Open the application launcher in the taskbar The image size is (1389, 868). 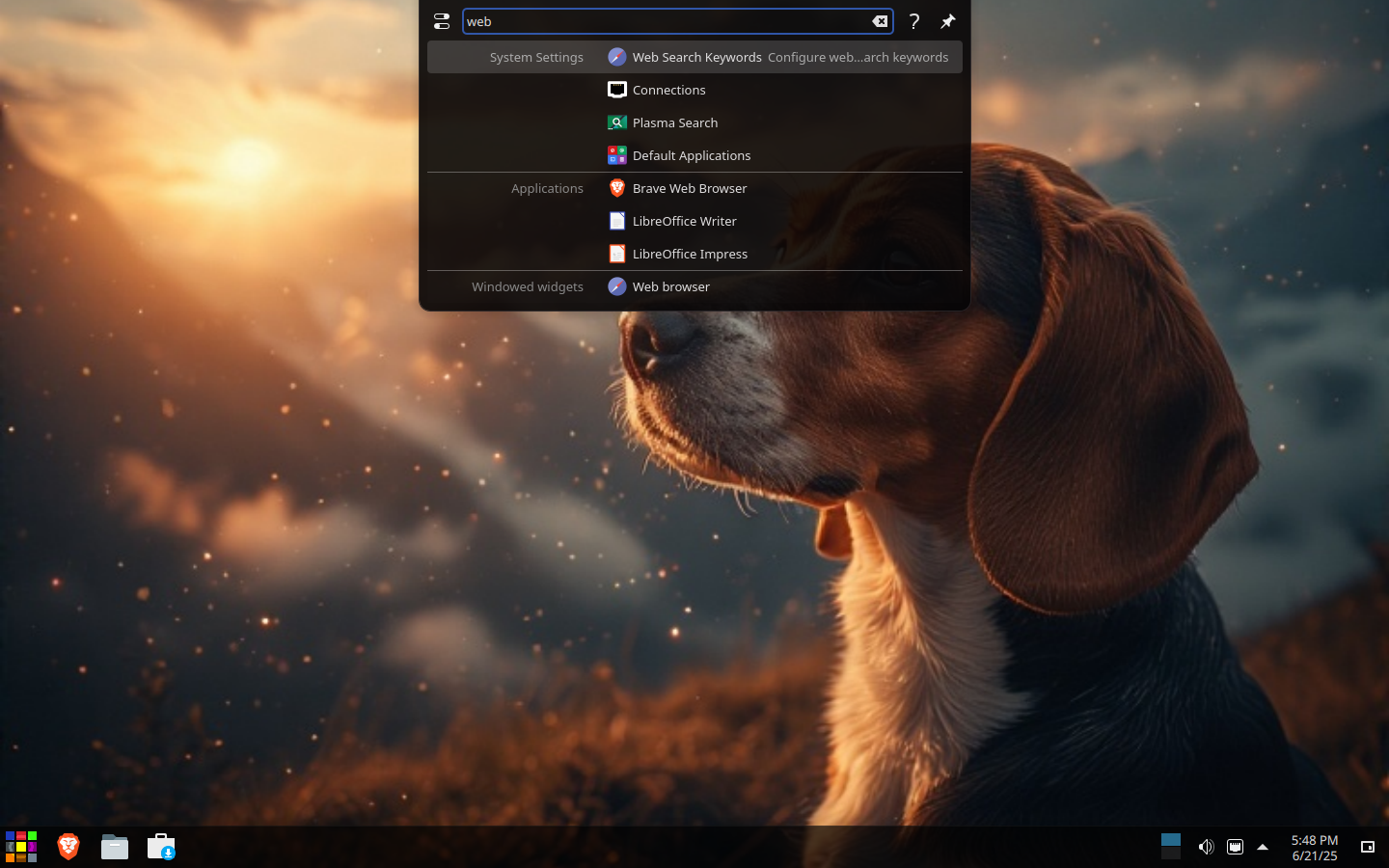coord(21,847)
